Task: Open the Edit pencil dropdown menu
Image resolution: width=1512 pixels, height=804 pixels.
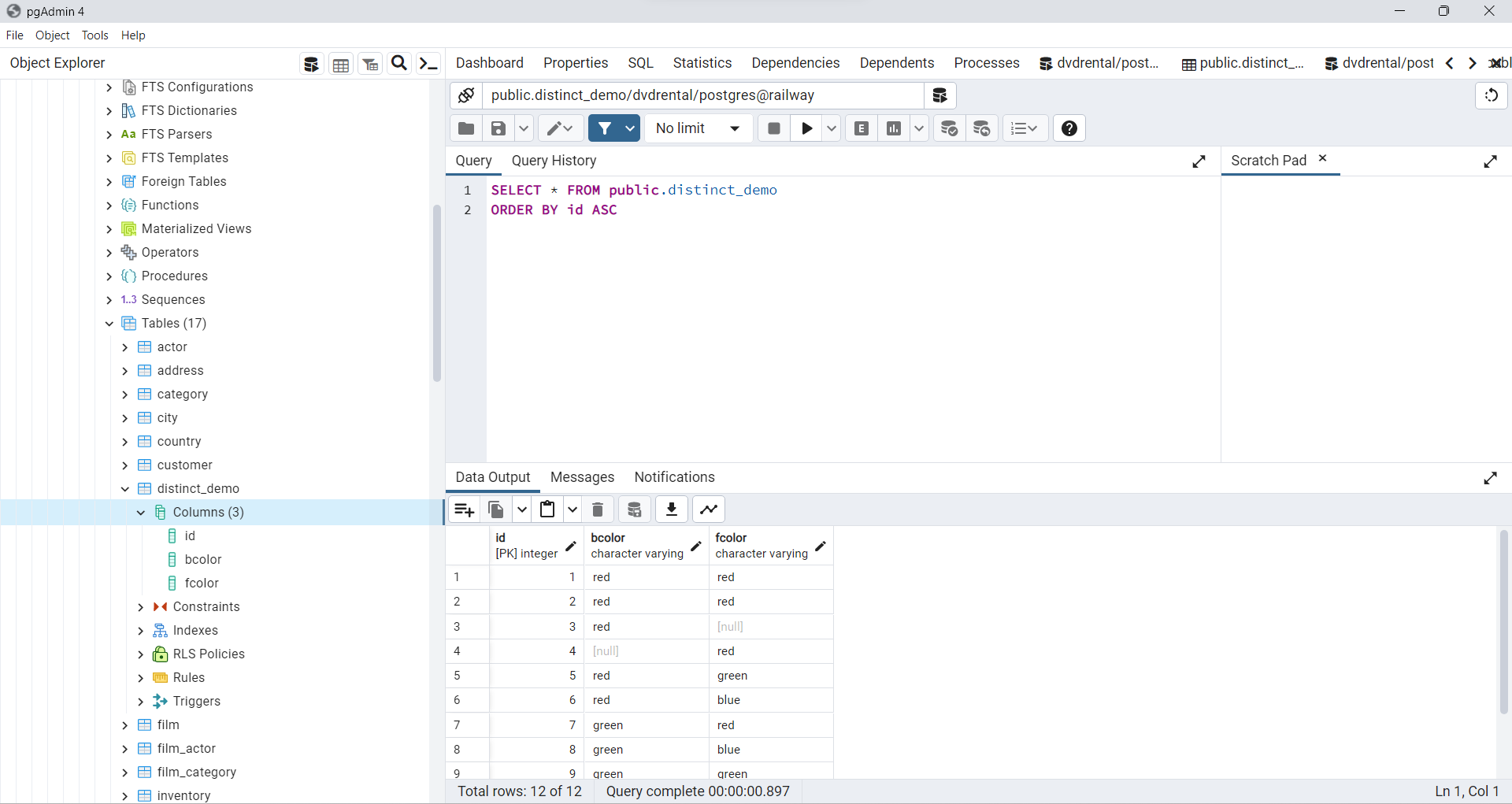Action: click(561, 128)
